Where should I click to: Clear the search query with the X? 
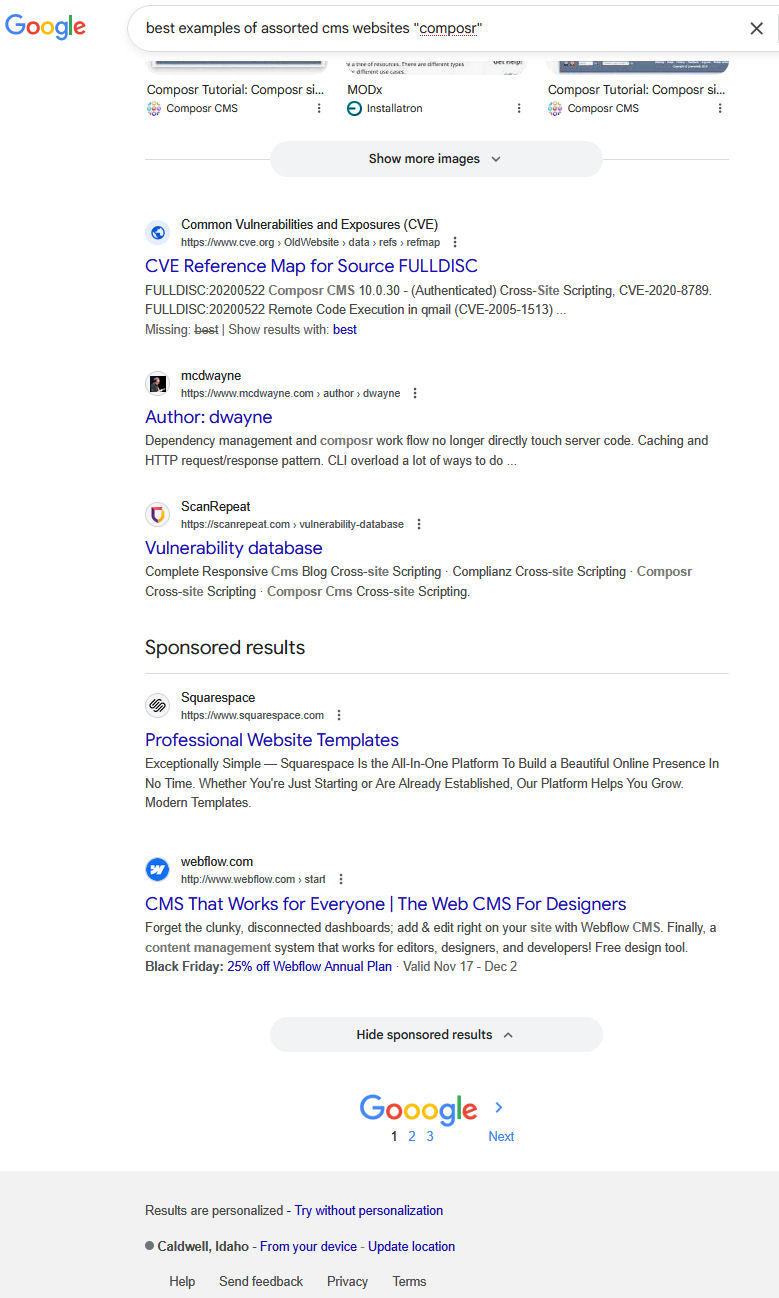757,28
